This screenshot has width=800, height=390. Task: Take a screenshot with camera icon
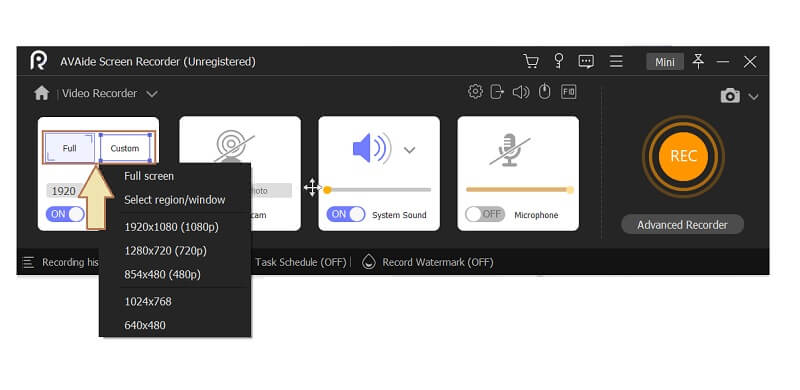[x=730, y=95]
